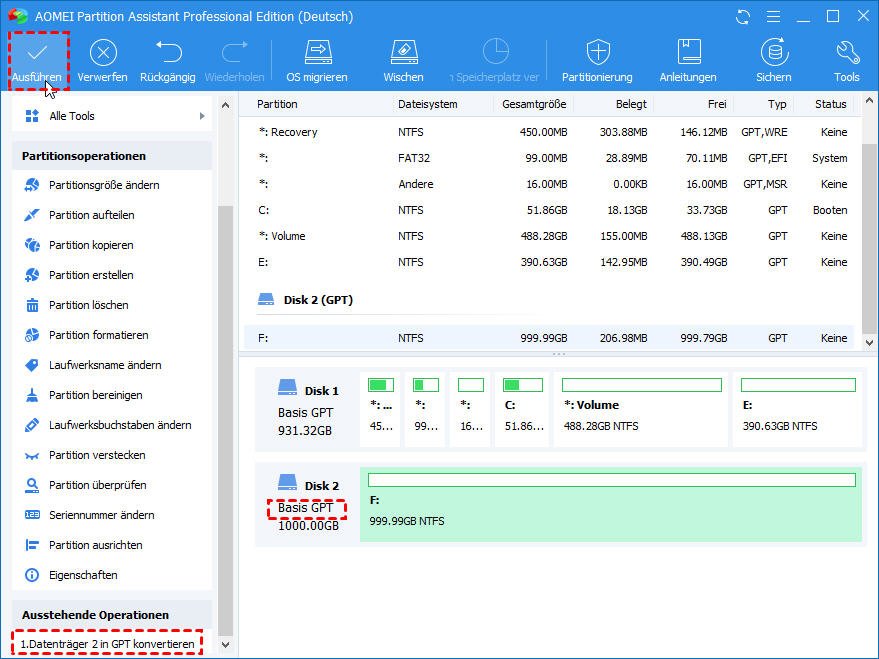Select F: partition bar on Disk 2

click(611, 507)
